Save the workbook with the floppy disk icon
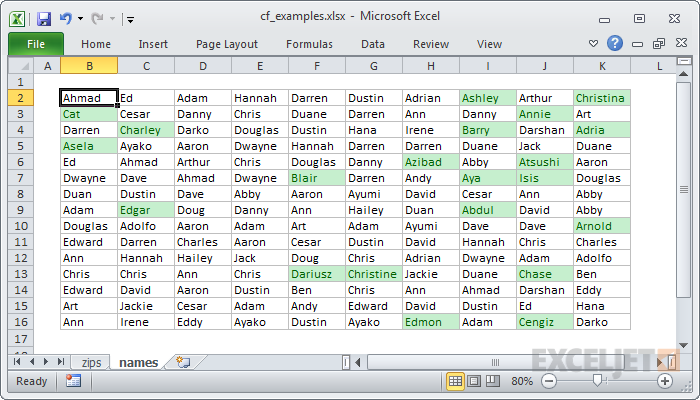Image resolution: width=700 pixels, height=400 pixels. pyautogui.click(x=44, y=19)
